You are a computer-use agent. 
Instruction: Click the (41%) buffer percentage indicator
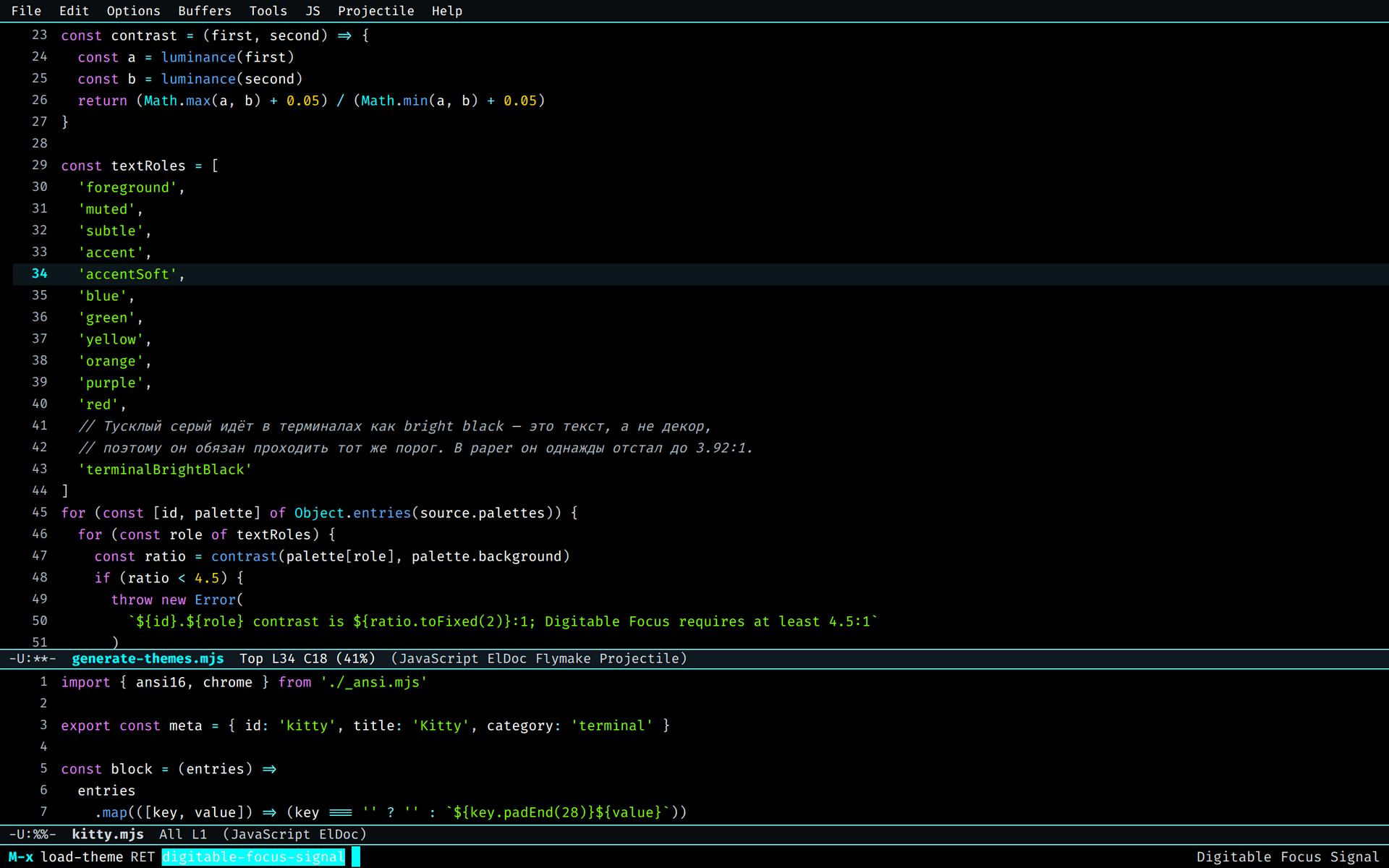pyautogui.click(x=356, y=658)
